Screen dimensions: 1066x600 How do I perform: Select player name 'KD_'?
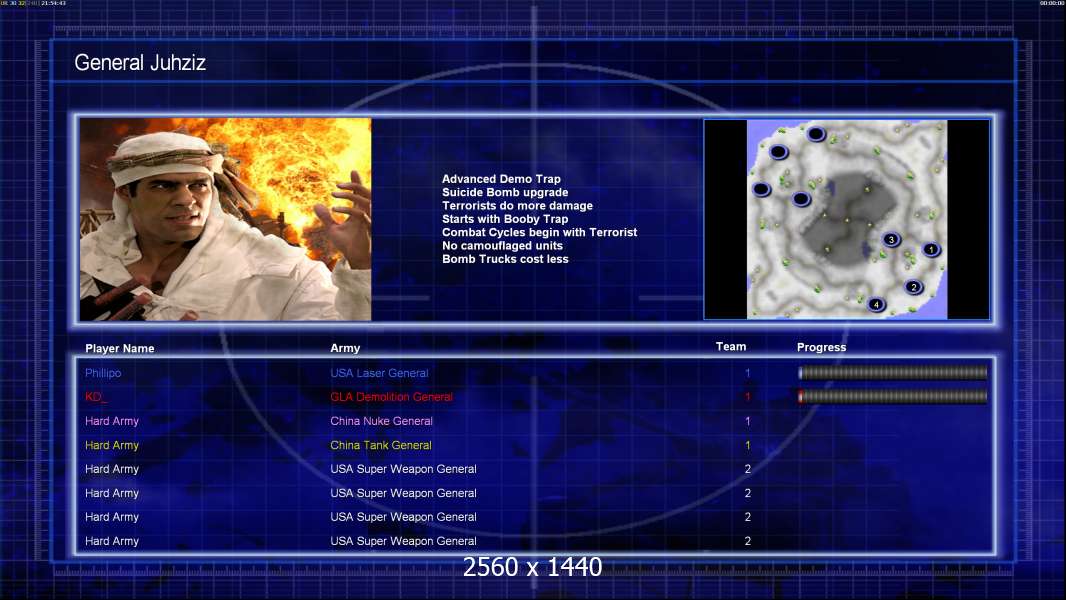(96, 397)
